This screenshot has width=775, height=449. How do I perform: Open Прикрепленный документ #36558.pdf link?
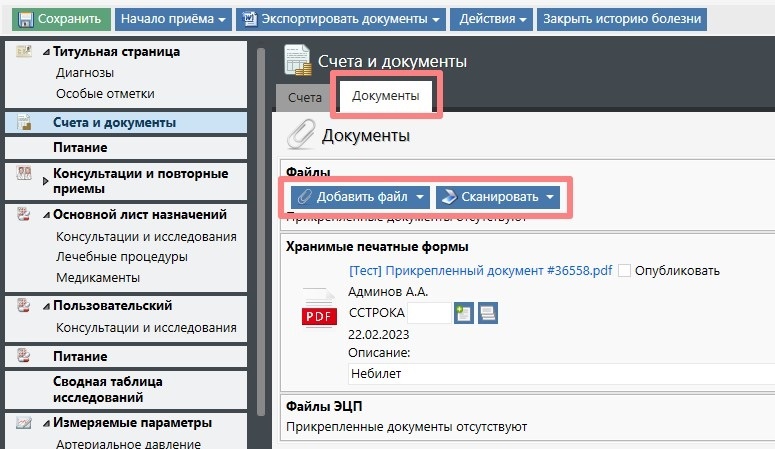(479, 271)
